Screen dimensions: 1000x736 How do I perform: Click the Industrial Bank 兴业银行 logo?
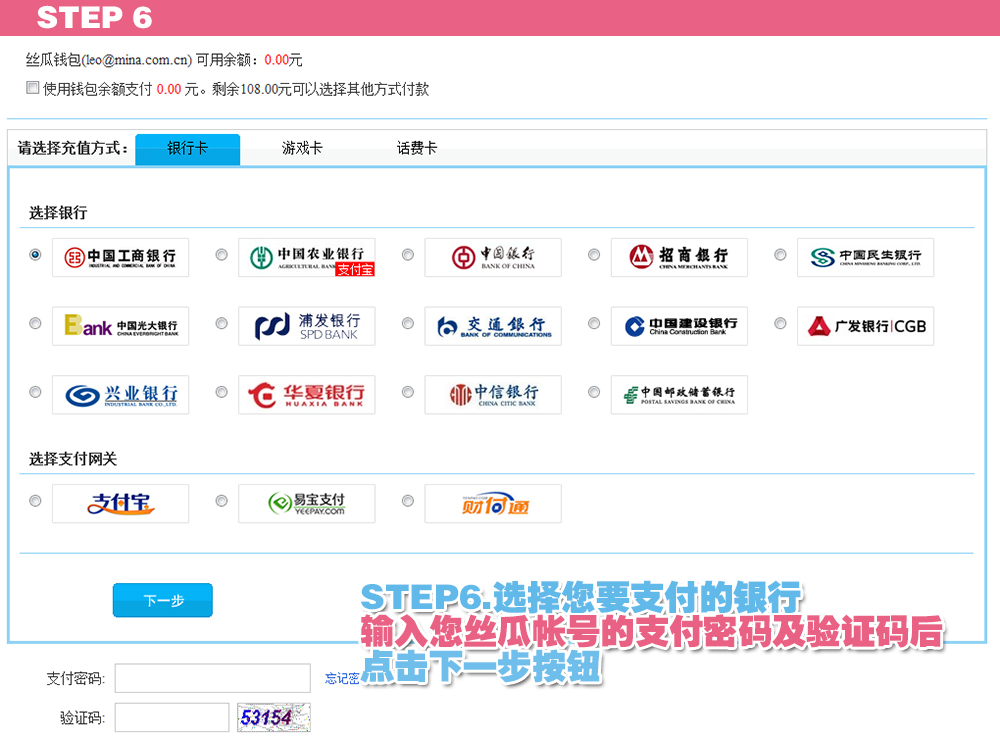point(121,395)
